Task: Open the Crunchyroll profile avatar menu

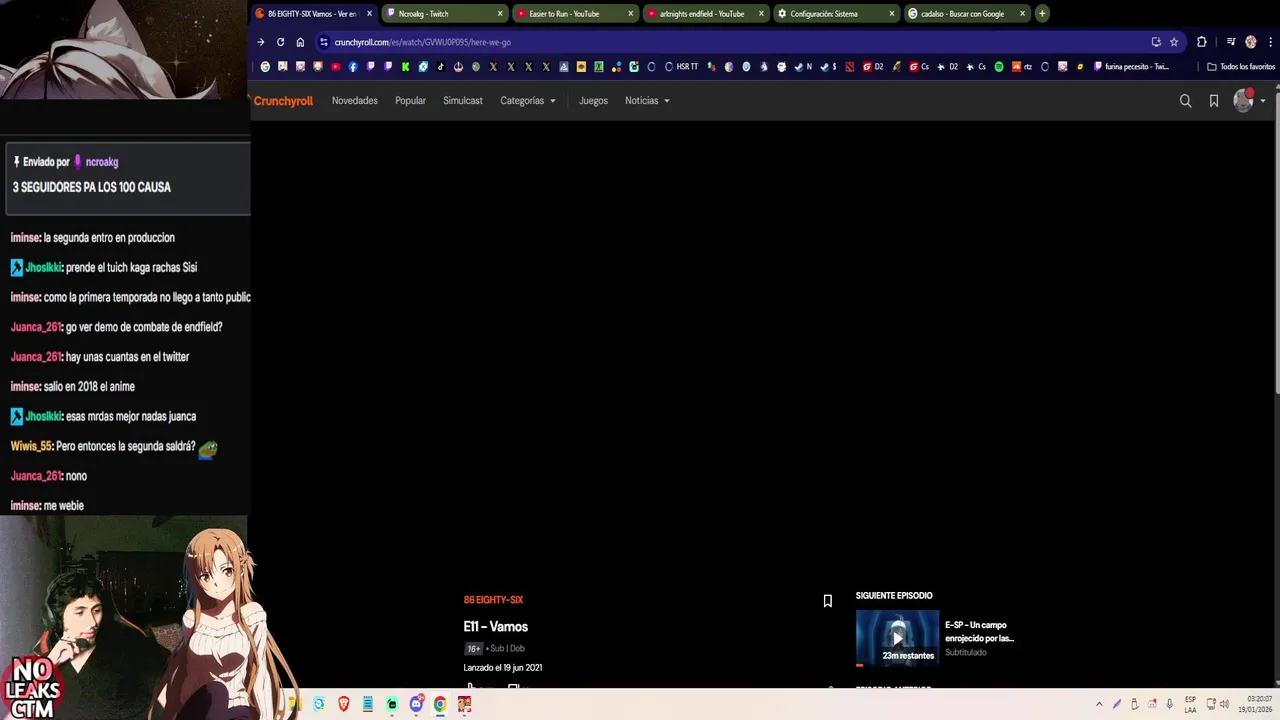Action: [1243, 100]
